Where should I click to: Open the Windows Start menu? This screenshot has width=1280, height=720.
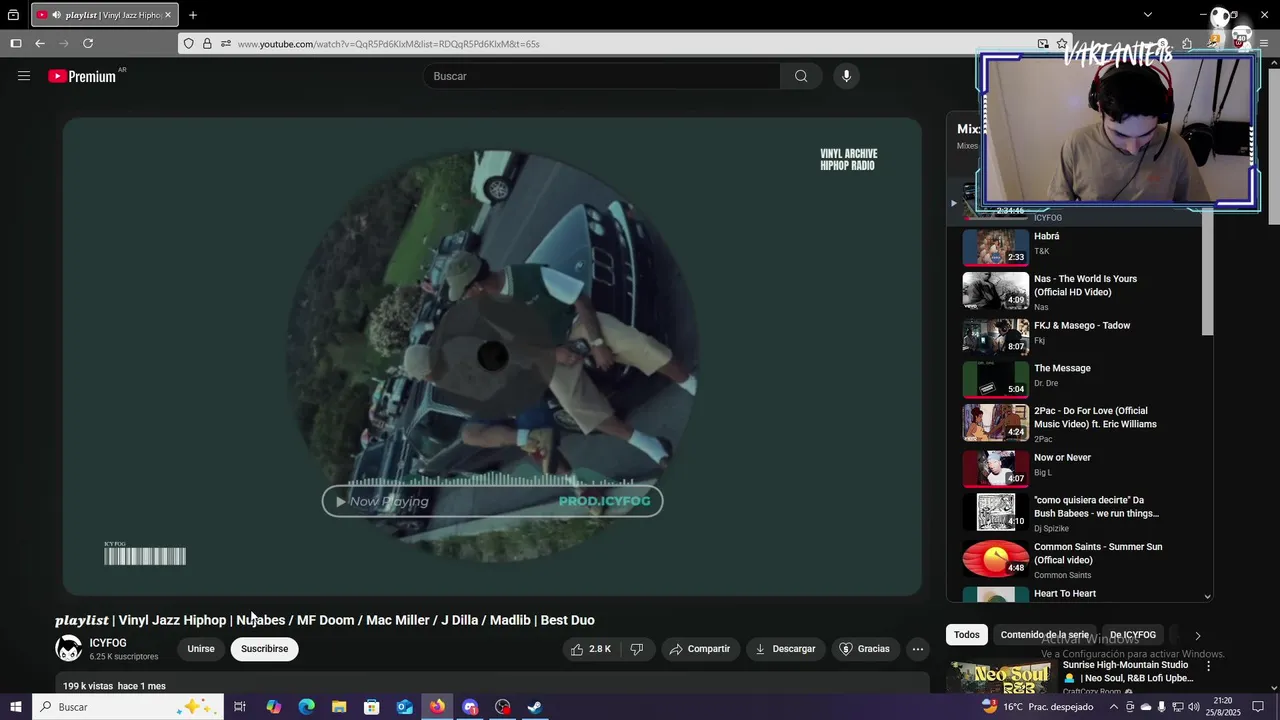point(16,707)
